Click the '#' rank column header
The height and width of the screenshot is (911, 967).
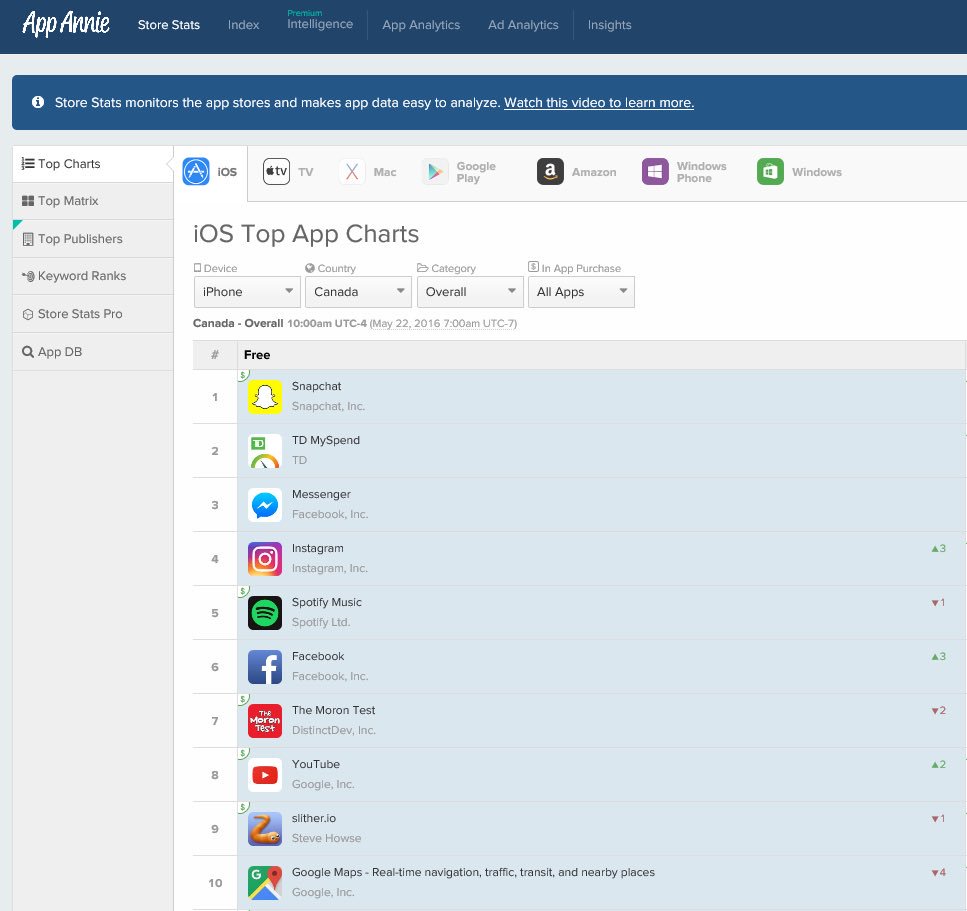215,355
